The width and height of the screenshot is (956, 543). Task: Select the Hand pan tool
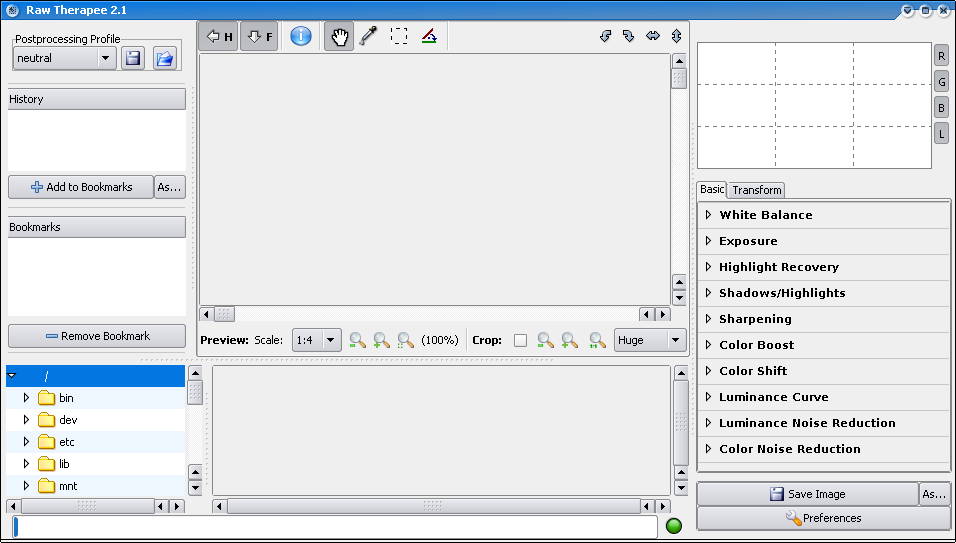coord(339,37)
